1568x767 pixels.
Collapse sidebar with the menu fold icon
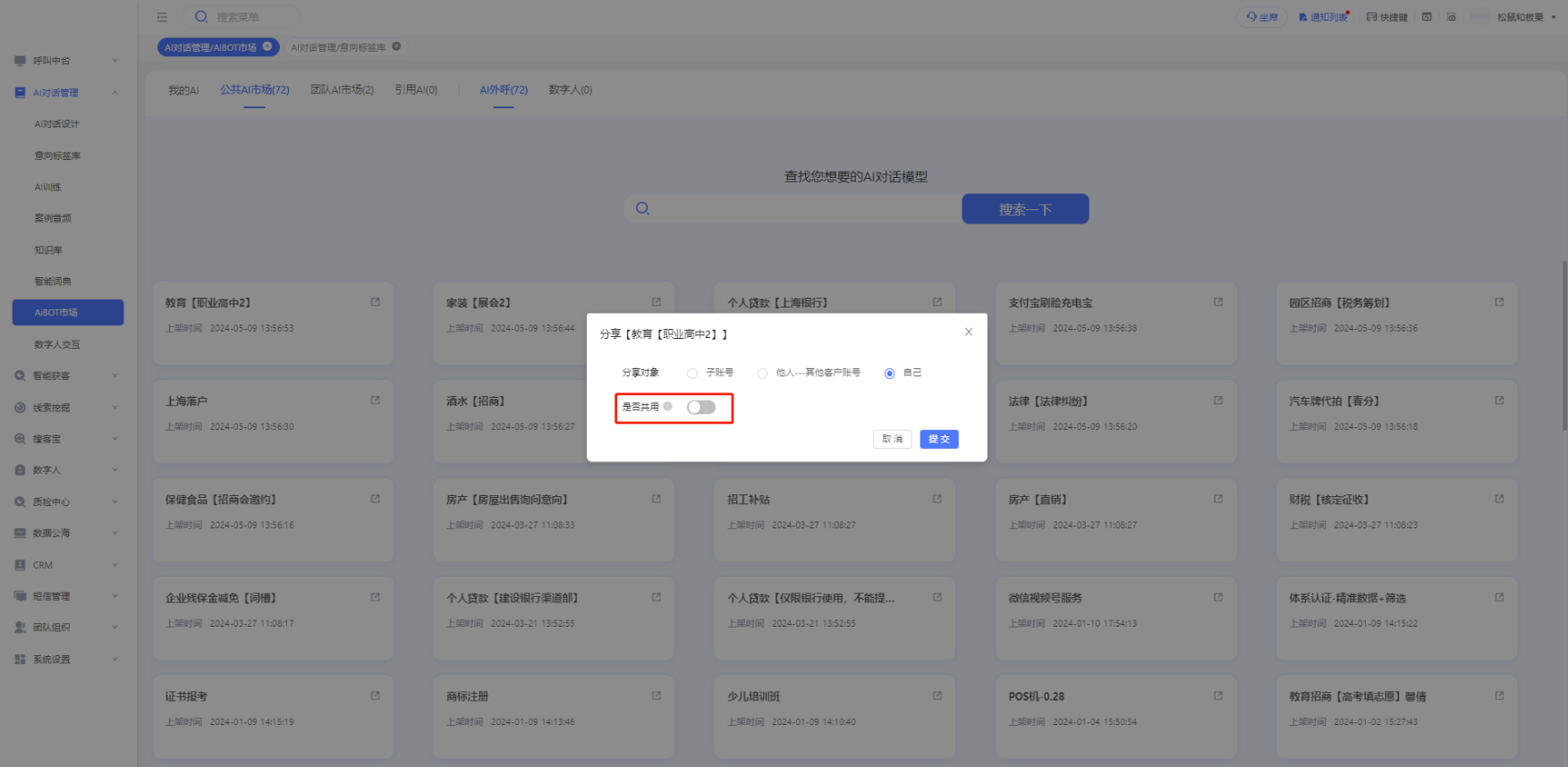[x=162, y=17]
